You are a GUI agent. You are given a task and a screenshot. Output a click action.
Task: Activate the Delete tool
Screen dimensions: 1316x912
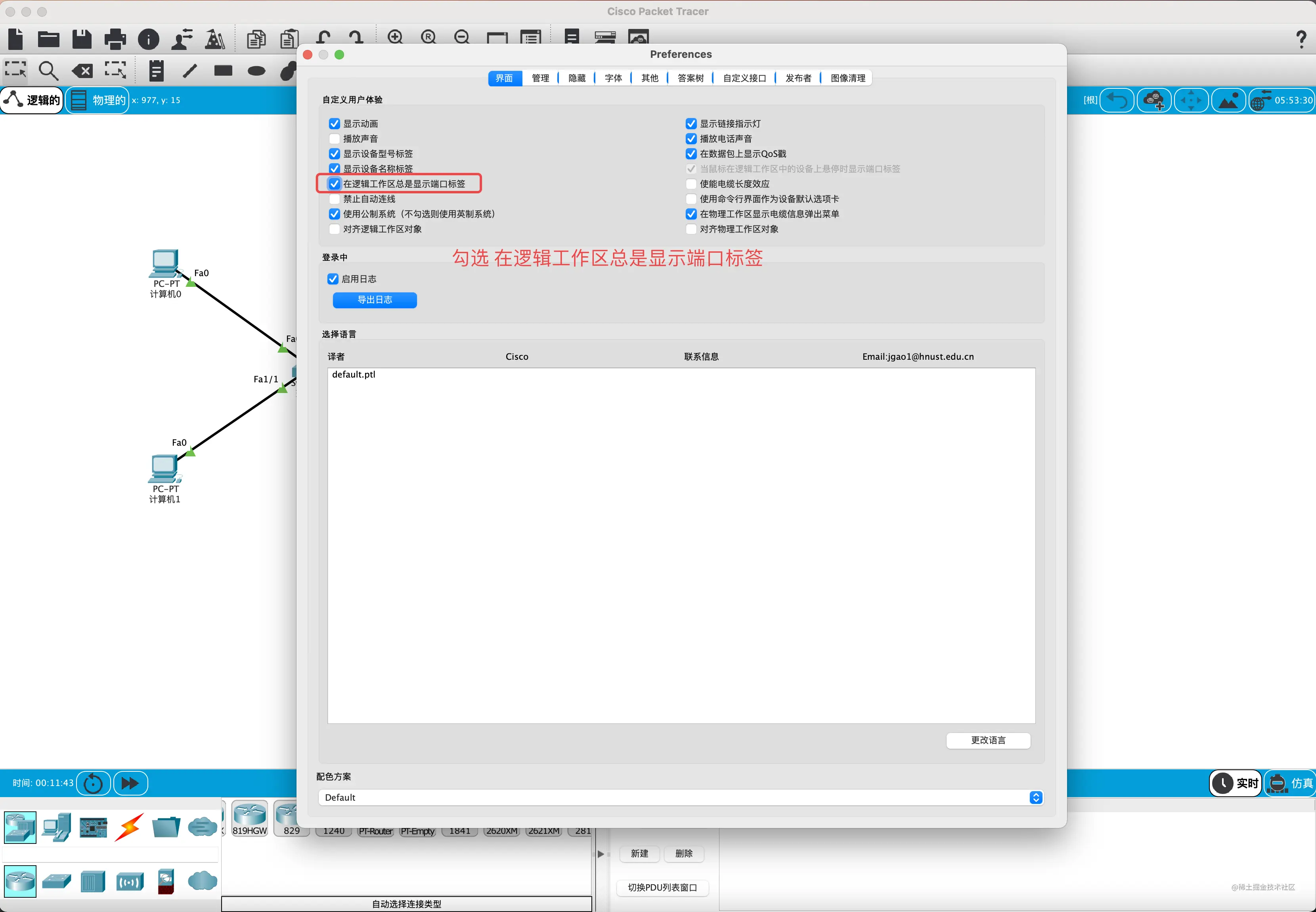(x=82, y=71)
